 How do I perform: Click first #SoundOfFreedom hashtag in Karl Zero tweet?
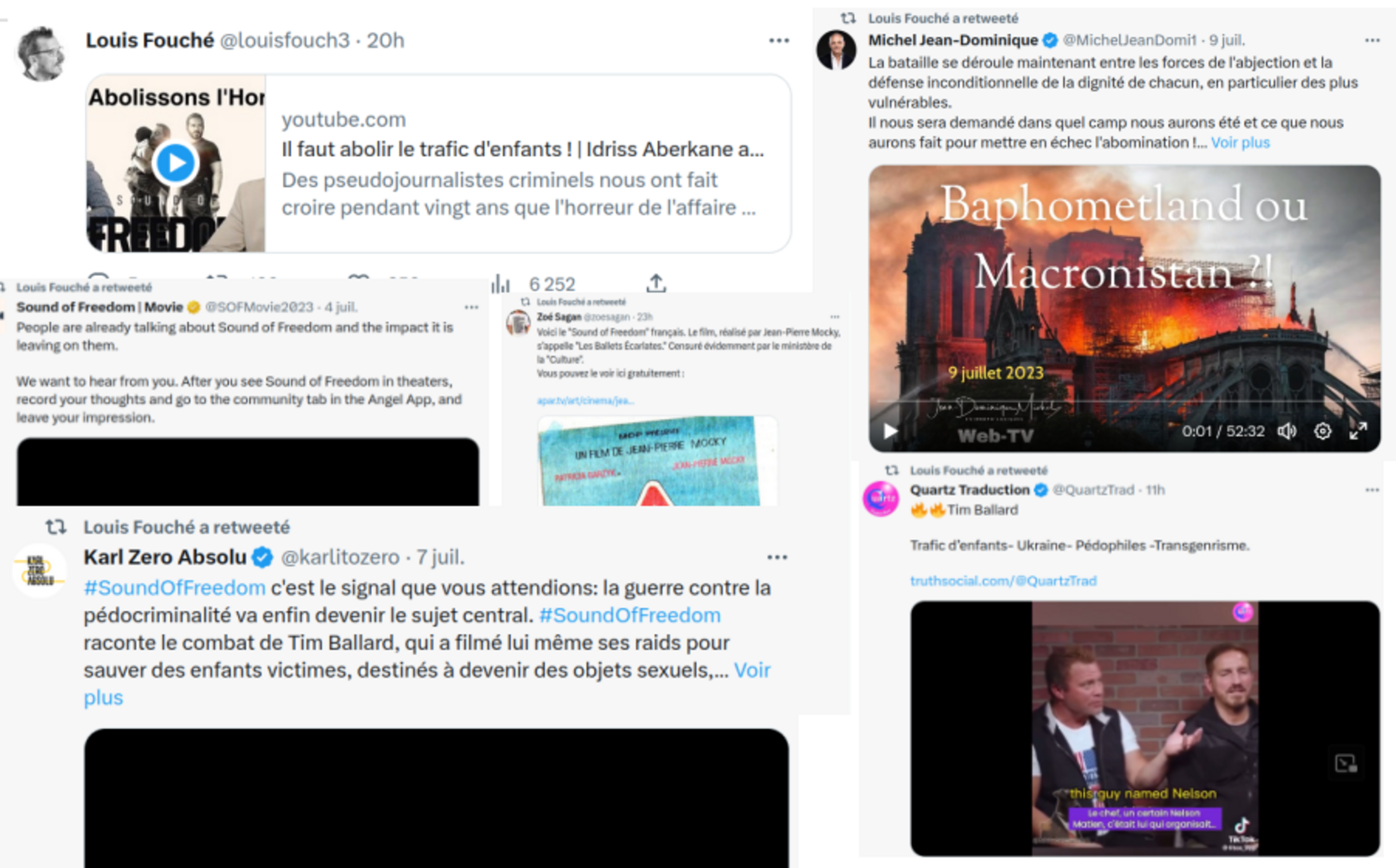(174, 588)
